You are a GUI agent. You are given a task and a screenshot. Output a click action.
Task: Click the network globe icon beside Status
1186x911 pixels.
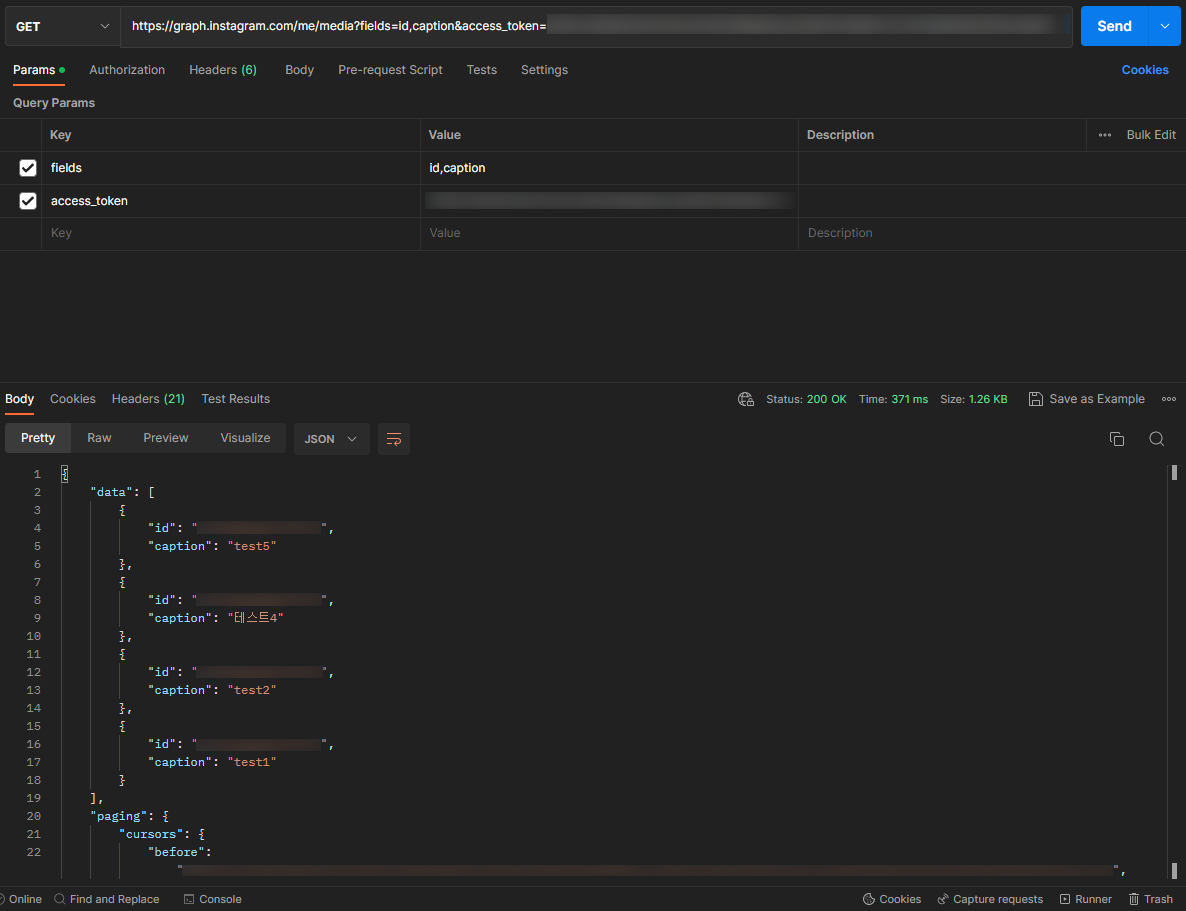746,399
